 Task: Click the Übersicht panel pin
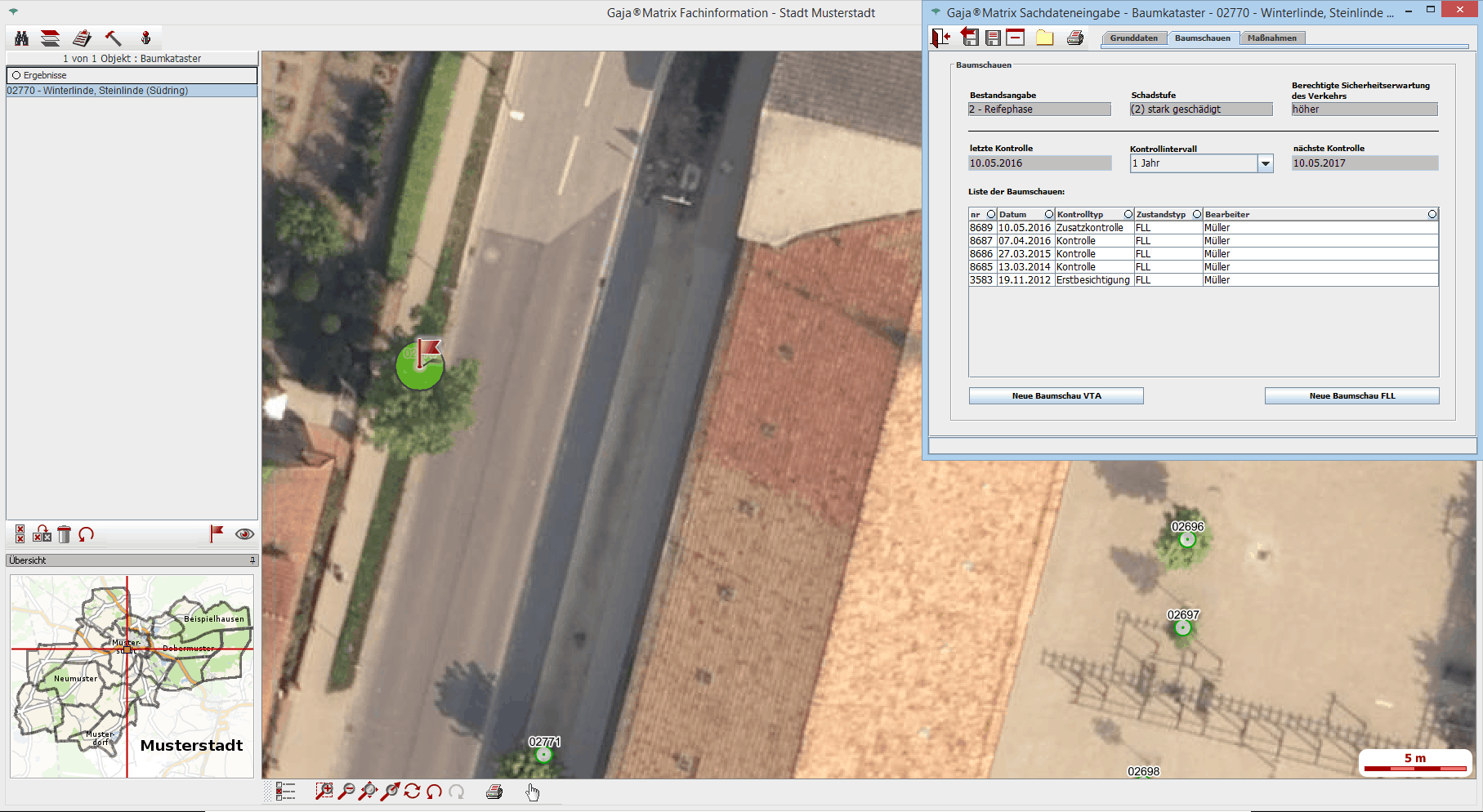[x=252, y=560]
